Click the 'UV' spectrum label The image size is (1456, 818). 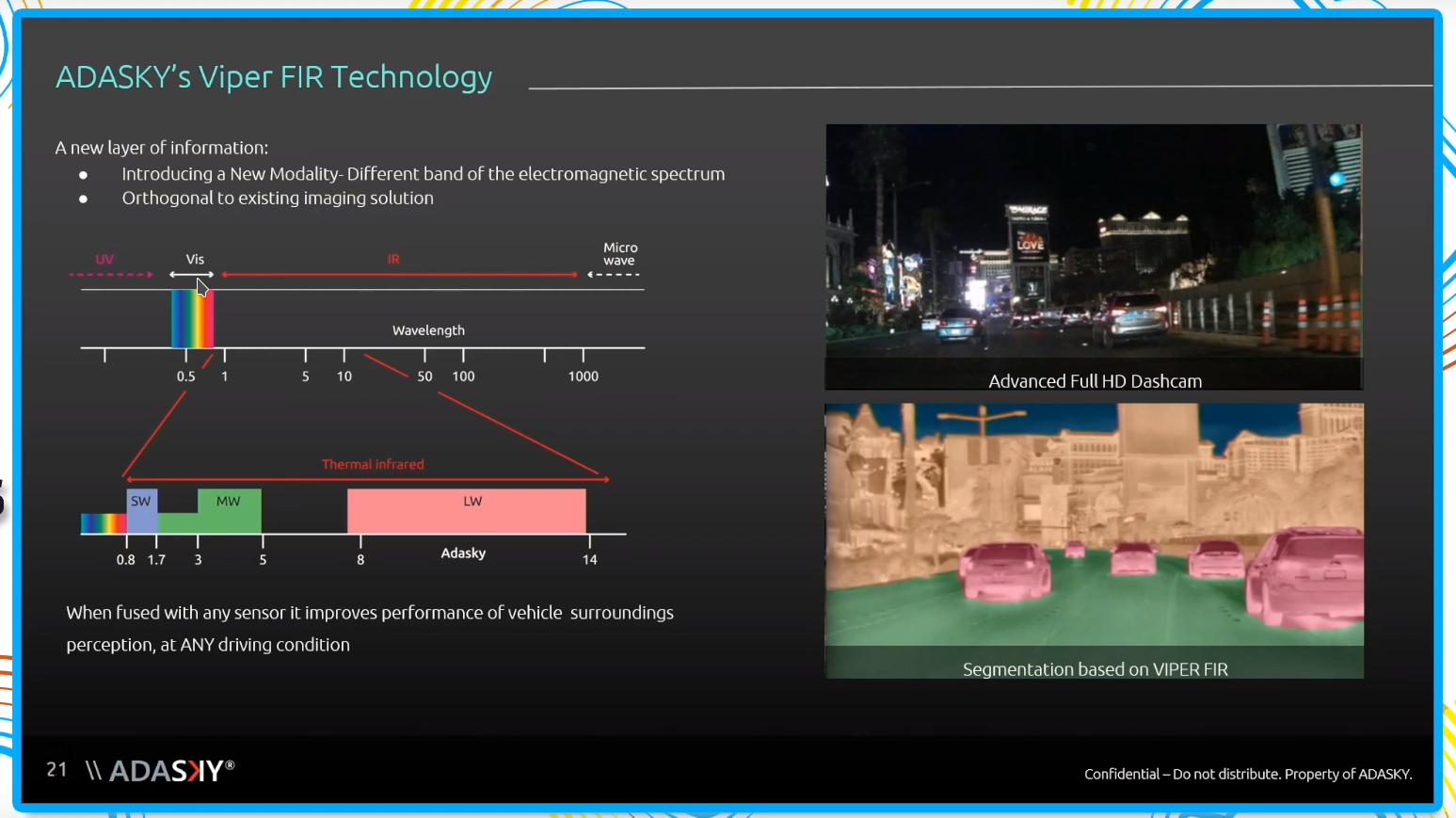pyautogui.click(x=104, y=259)
